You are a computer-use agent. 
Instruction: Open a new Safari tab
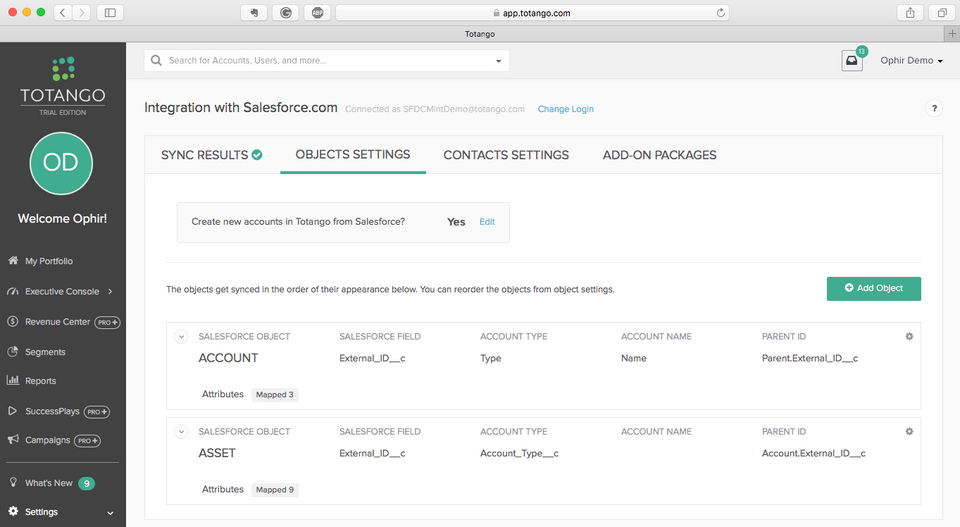[952, 34]
